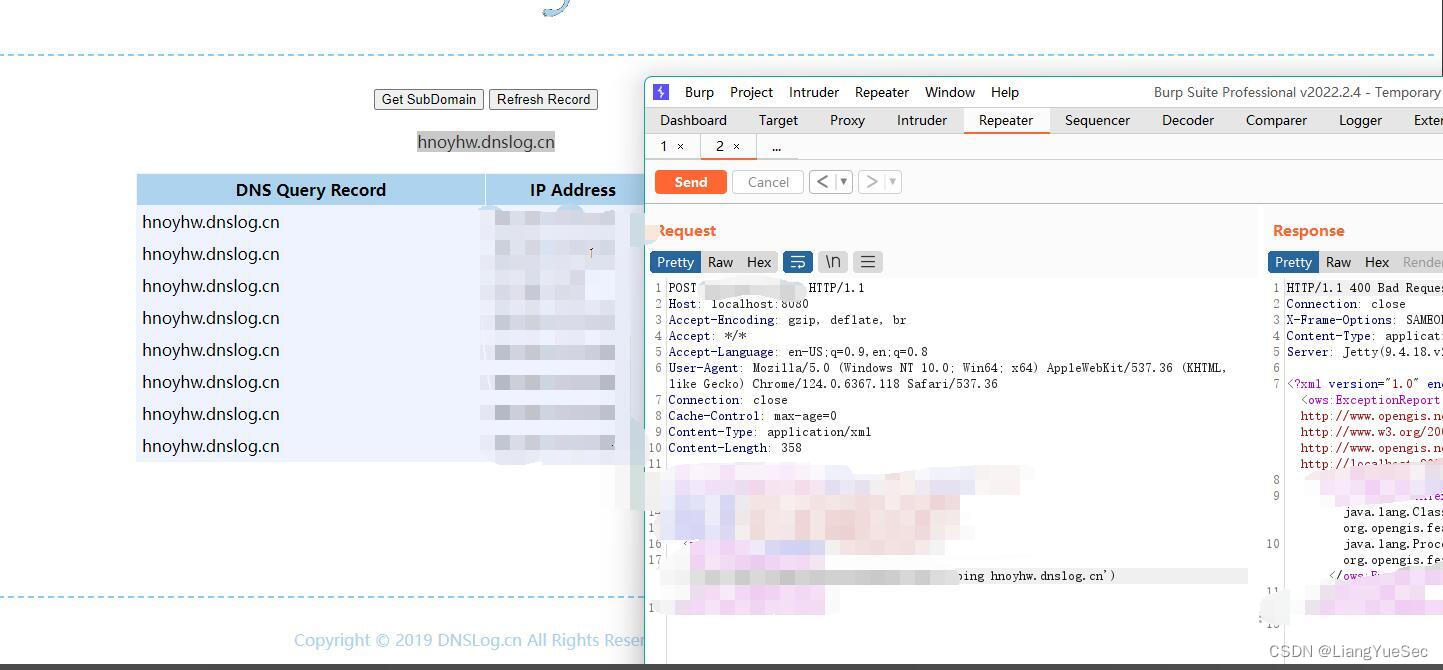This screenshot has height=670, width=1443.
Task: Open the Request hamburger options menu
Action: (x=867, y=262)
